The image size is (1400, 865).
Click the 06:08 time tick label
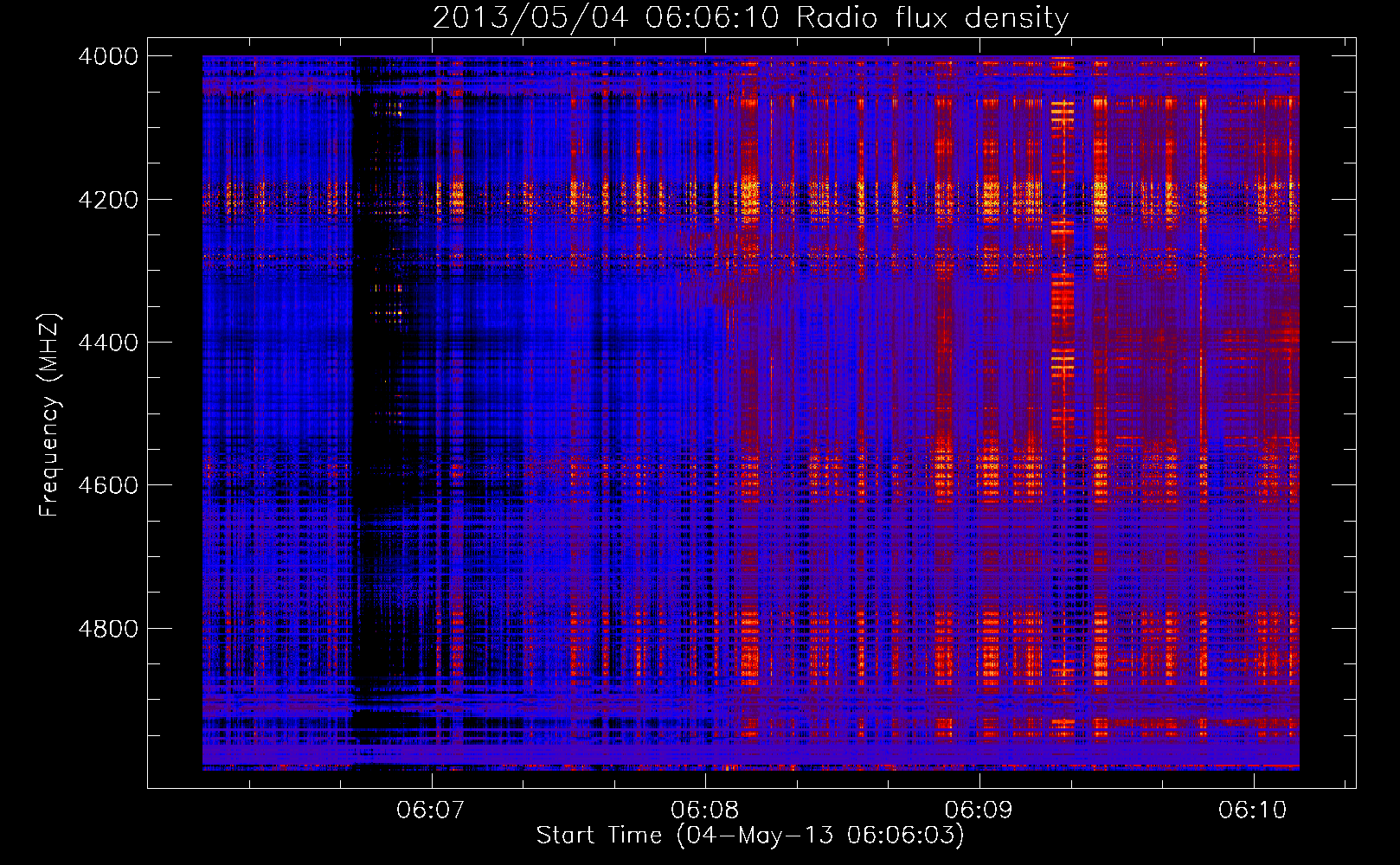coord(705,810)
